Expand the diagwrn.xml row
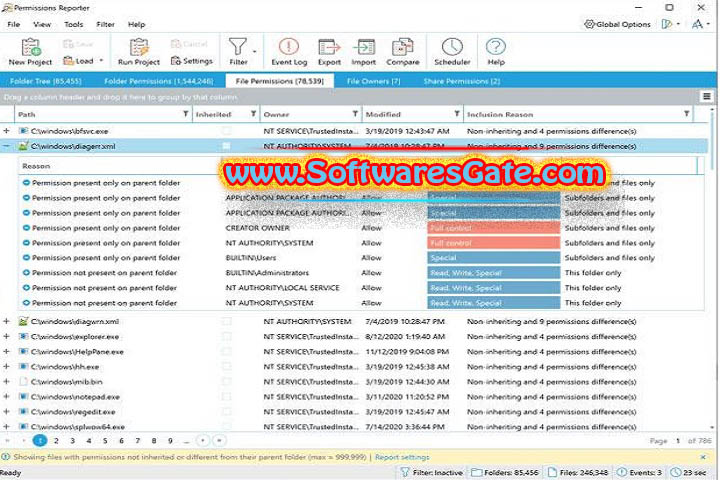Viewport: 720px width, 480px height. tap(6, 322)
